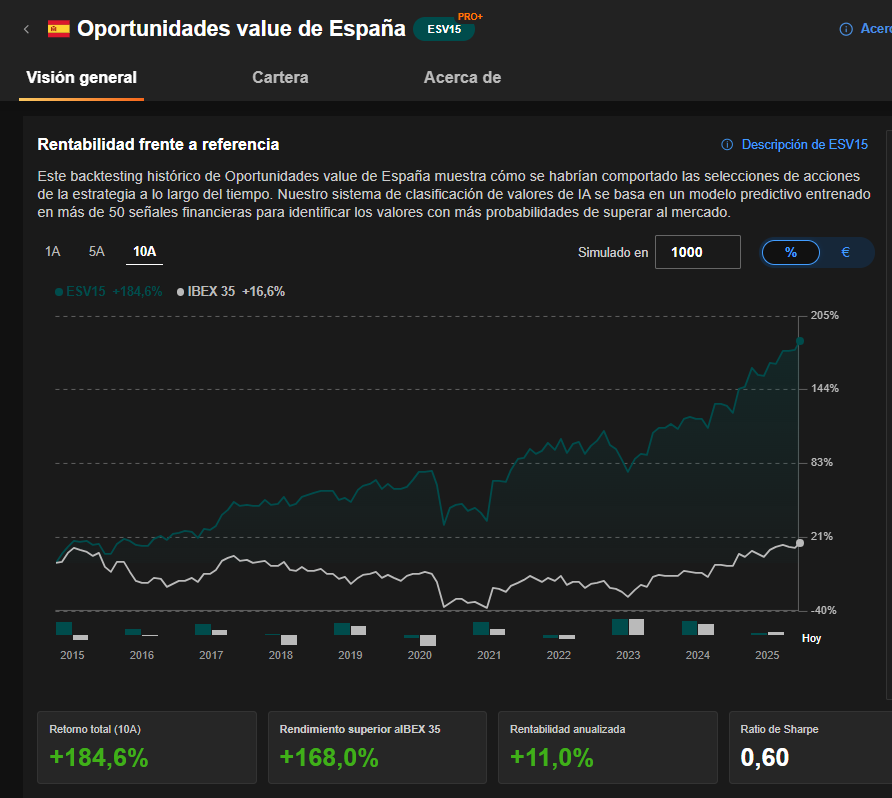This screenshot has width=892, height=798.
Task: Select the 2024 yearly bars
Action: 697,628
